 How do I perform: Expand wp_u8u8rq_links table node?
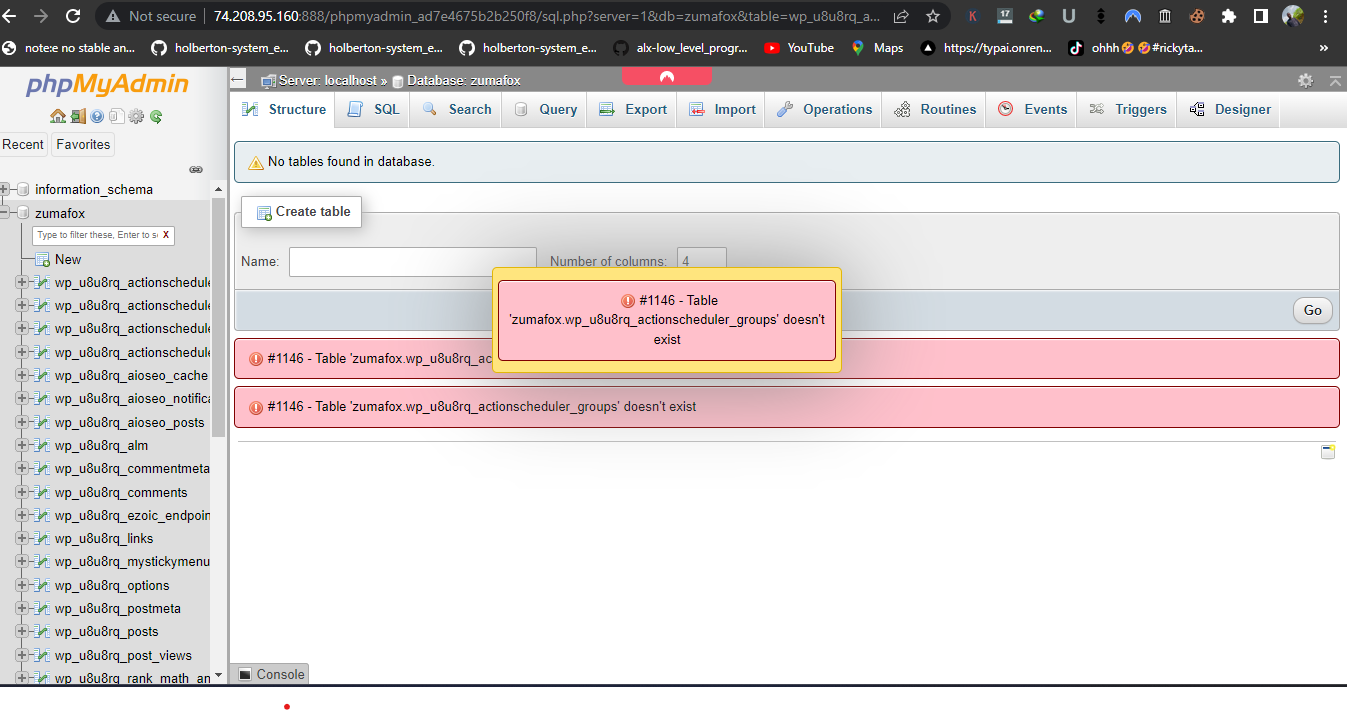(x=23, y=538)
